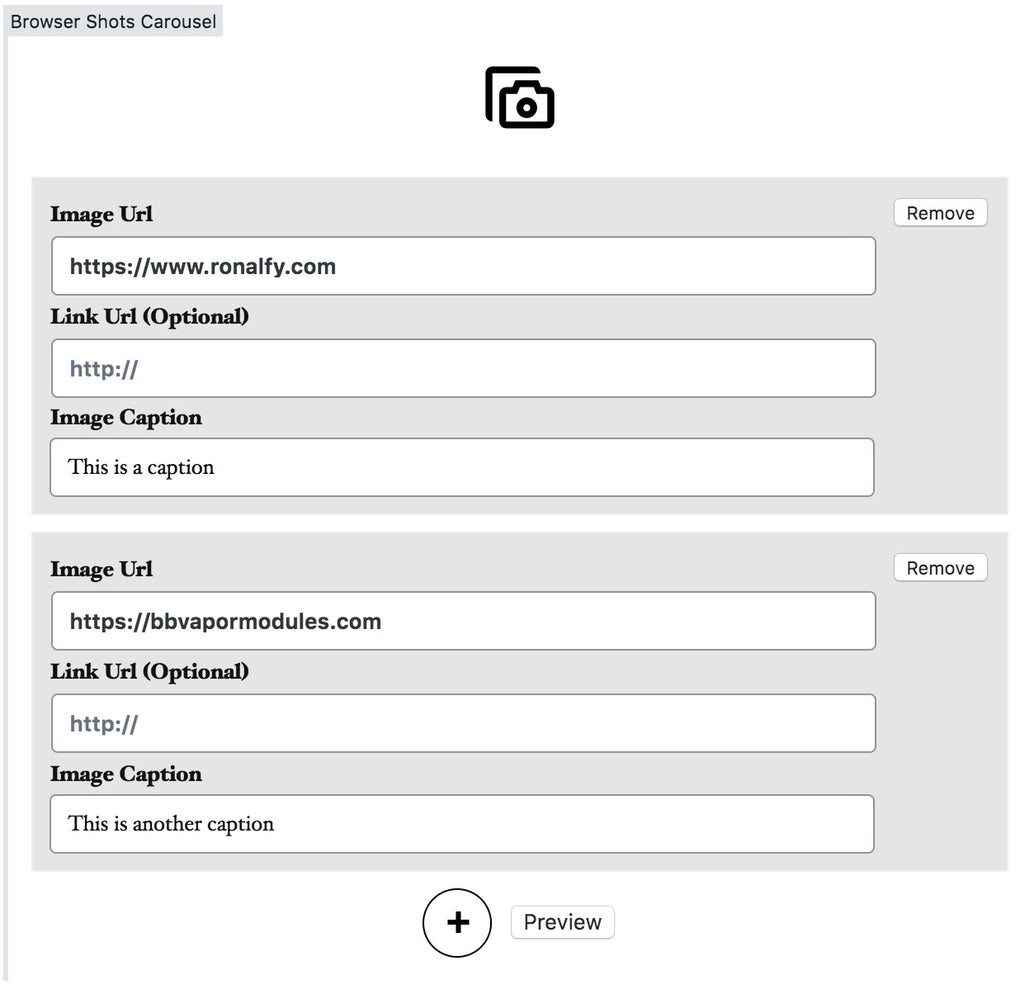Click the camera icon above the carousel fields

click(520, 97)
